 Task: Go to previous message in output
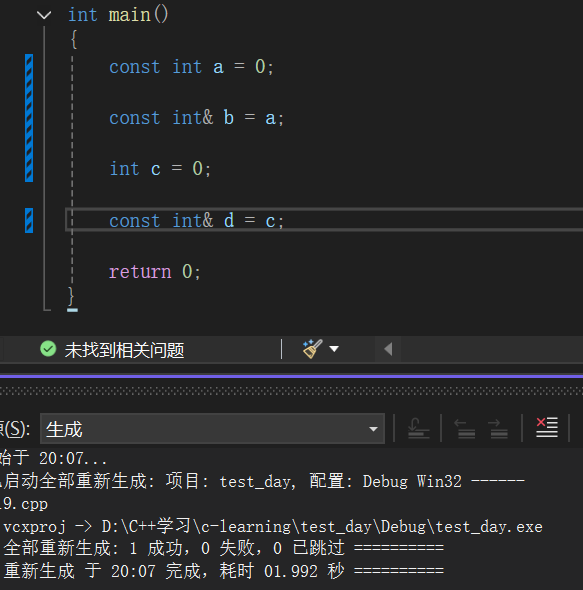[465, 429]
